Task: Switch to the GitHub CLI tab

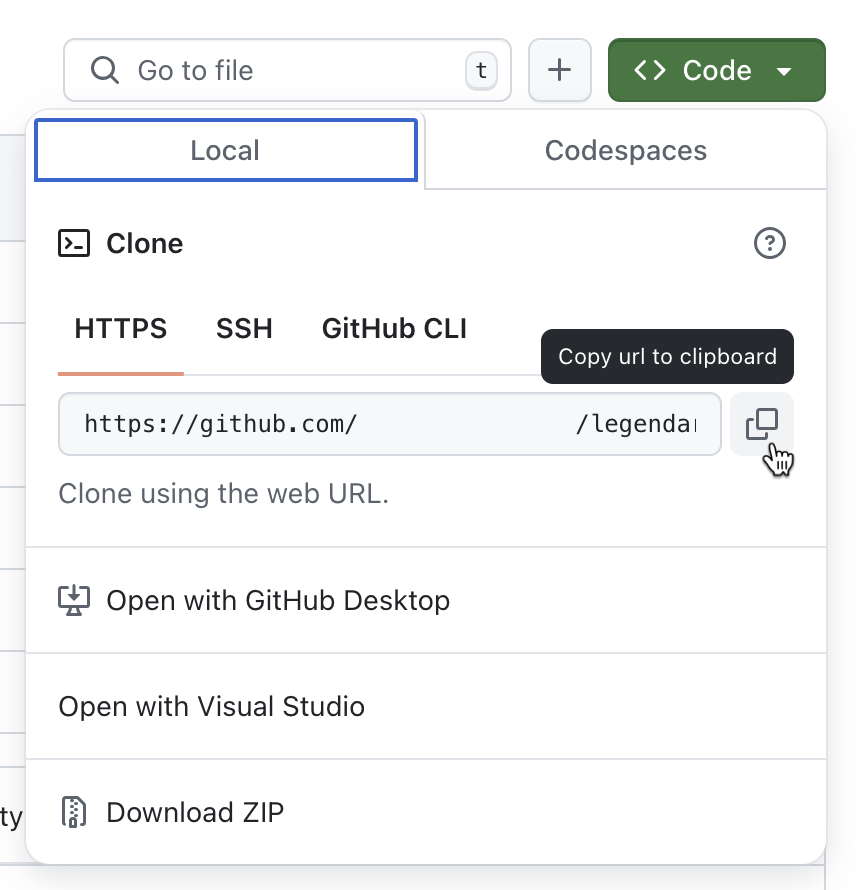Action: click(x=393, y=328)
